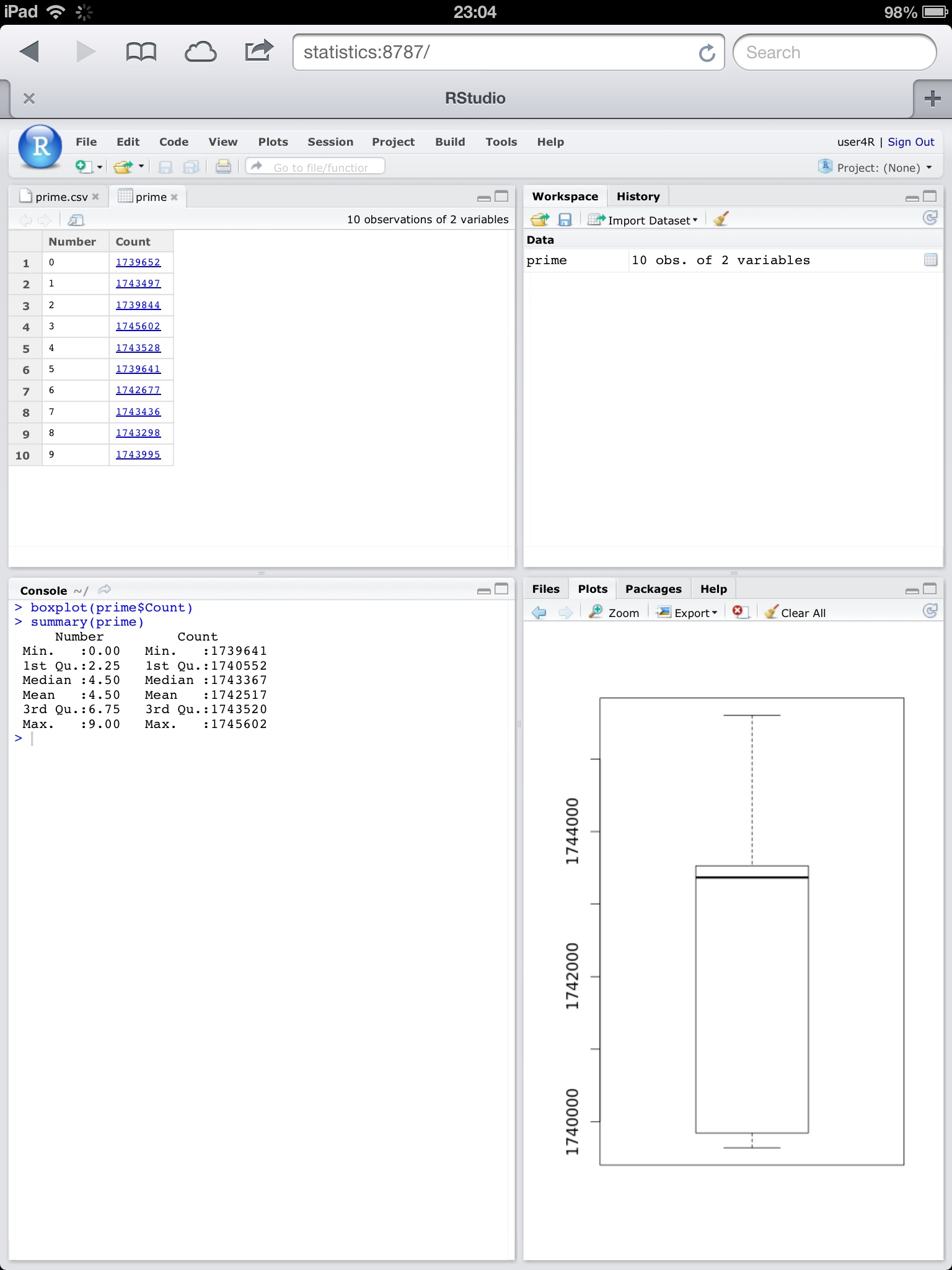Open iCloud tabs cloud icon
This screenshot has height=1270, width=952.
(x=200, y=52)
